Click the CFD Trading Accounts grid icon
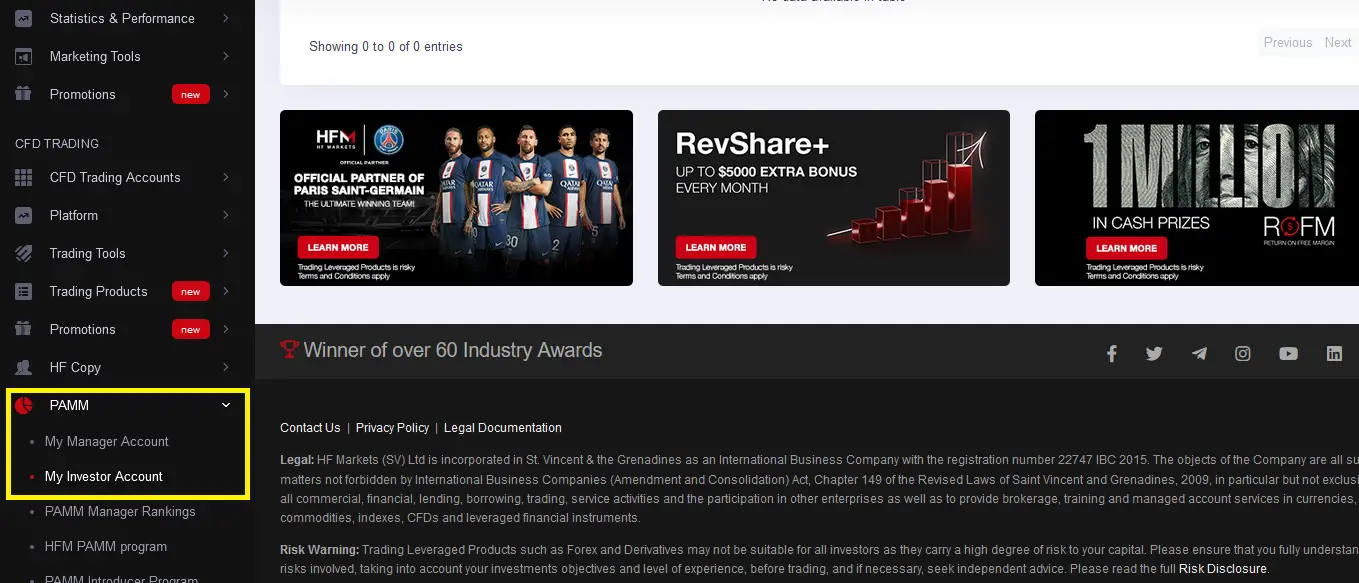 click(x=24, y=177)
